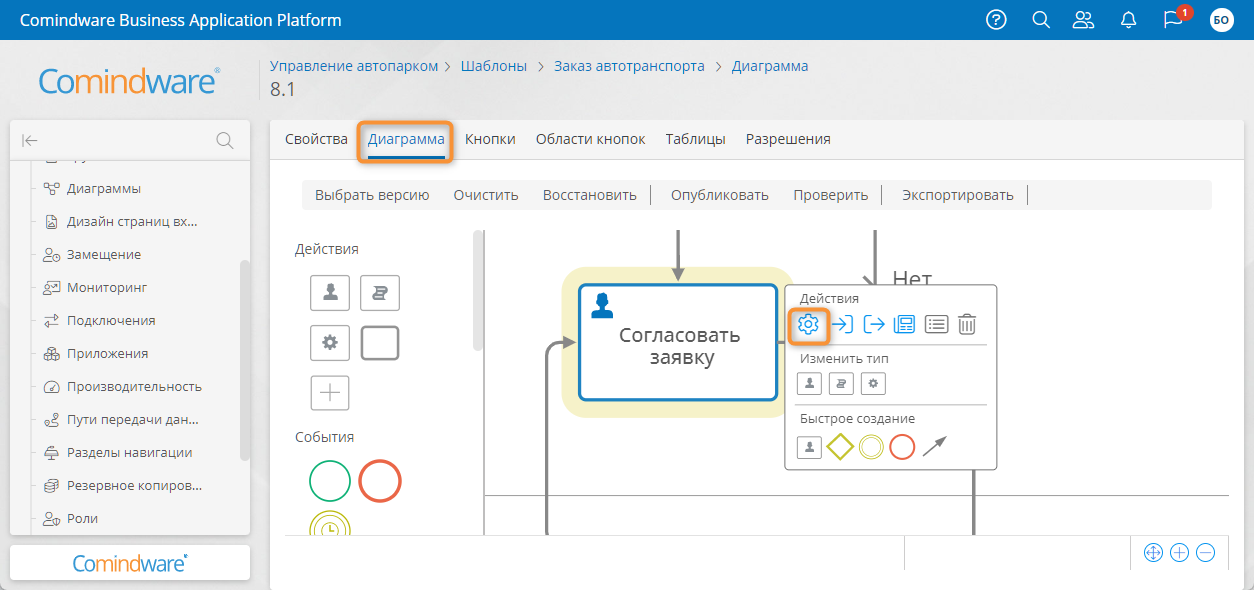Open the messages flag with badge 1

[1175, 19]
